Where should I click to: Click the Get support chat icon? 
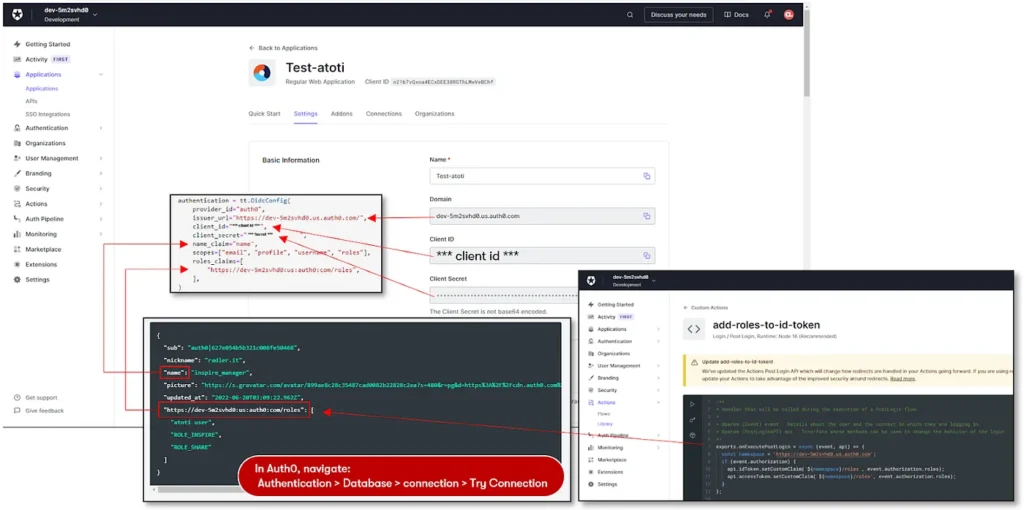pyautogui.click(x=18, y=398)
